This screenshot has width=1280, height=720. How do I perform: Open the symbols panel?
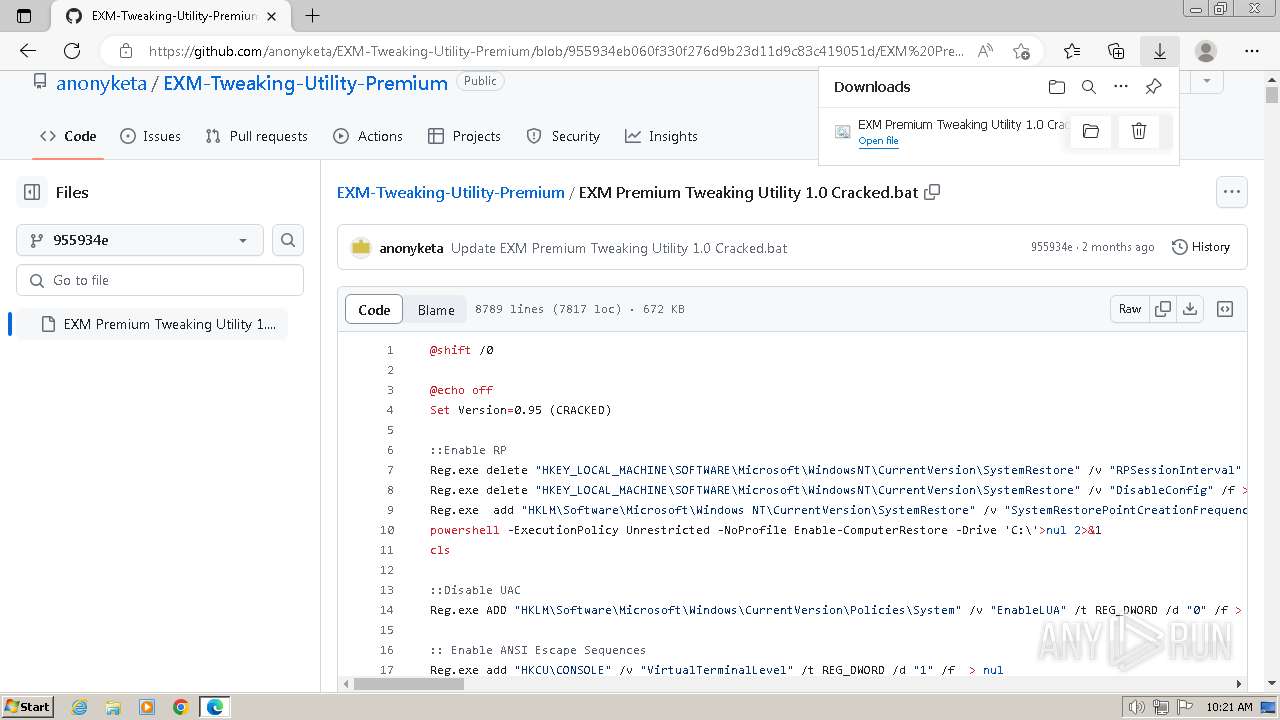click(1225, 309)
